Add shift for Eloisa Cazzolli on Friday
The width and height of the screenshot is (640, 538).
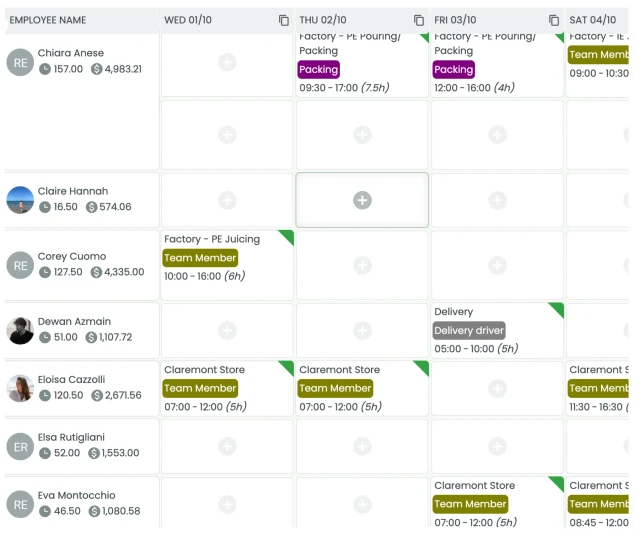coord(497,388)
